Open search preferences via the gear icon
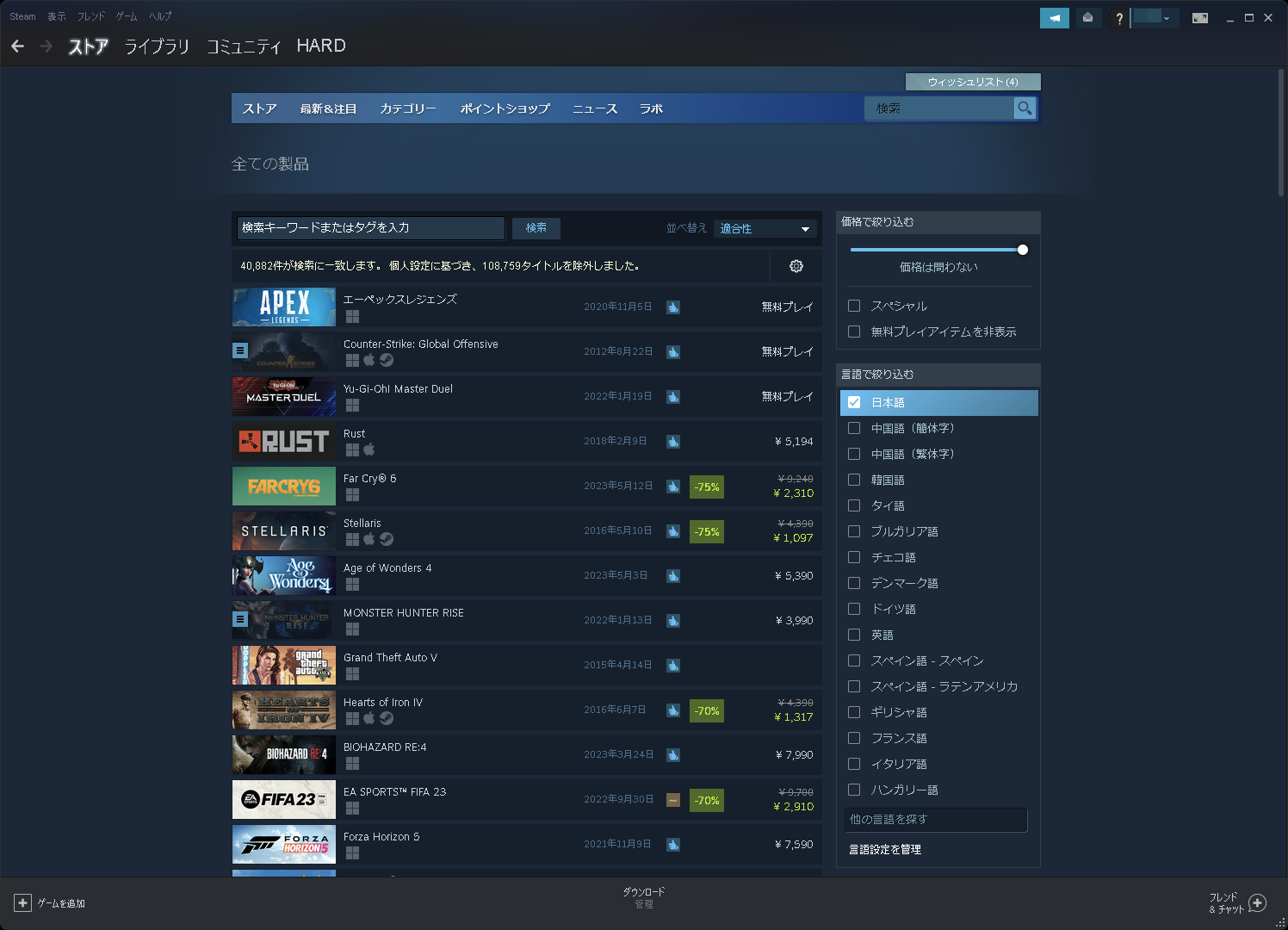The width and height of the screenshot is (1288, 930). (x=796, y=265)
